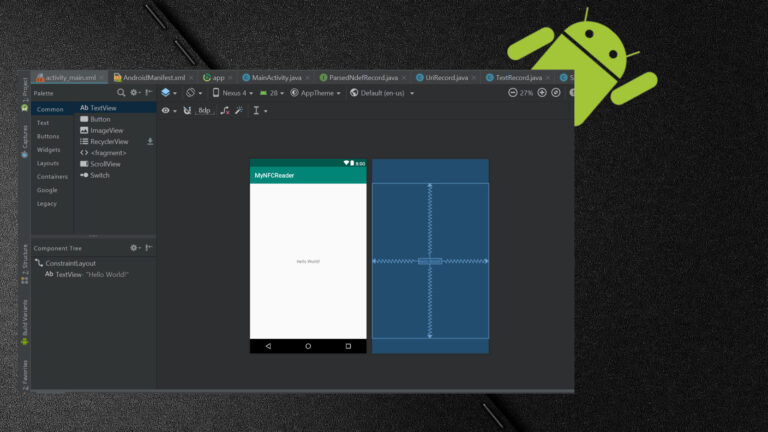The width and height of the screenshot is (768, 432).
Task: Click the RecyclerView download icon
Action: point(150,142)
